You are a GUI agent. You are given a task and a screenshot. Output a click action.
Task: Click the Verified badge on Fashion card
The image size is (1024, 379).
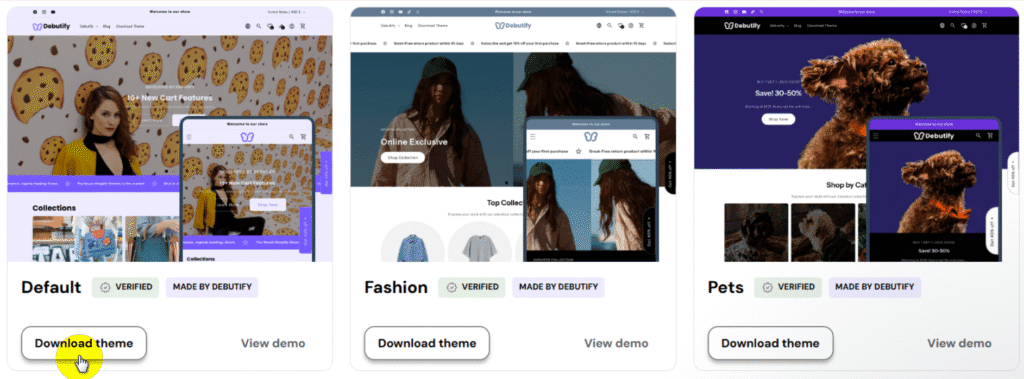[x=472, y=287]
